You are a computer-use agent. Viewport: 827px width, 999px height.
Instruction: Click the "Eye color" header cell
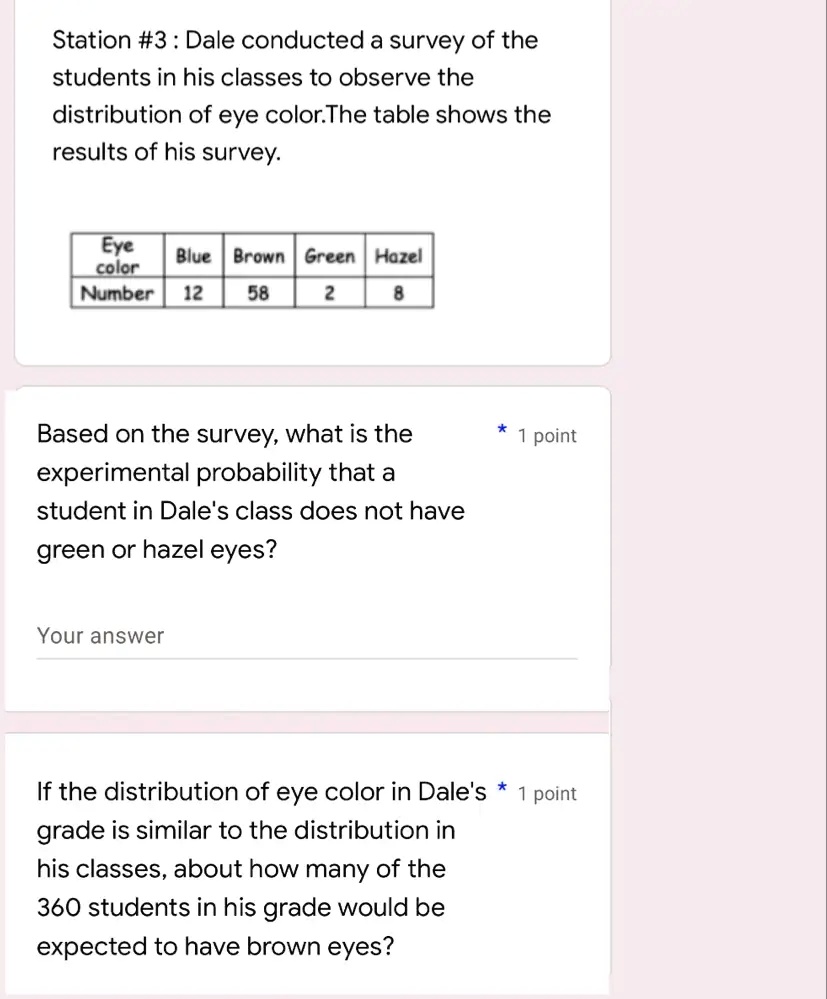click(117, 256)
